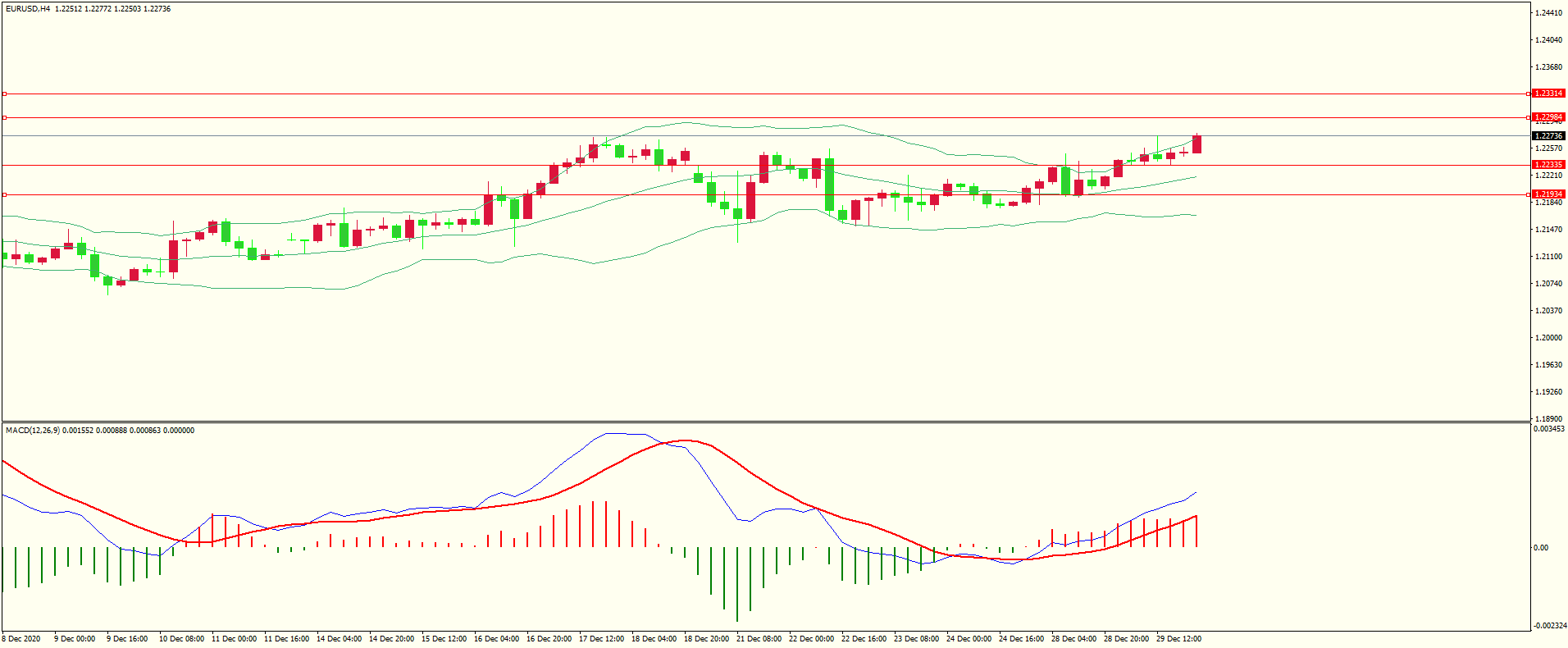
Task: Click the 8 Dec 2020 date label
Action: pyautogui.click(x=21, y=639)
